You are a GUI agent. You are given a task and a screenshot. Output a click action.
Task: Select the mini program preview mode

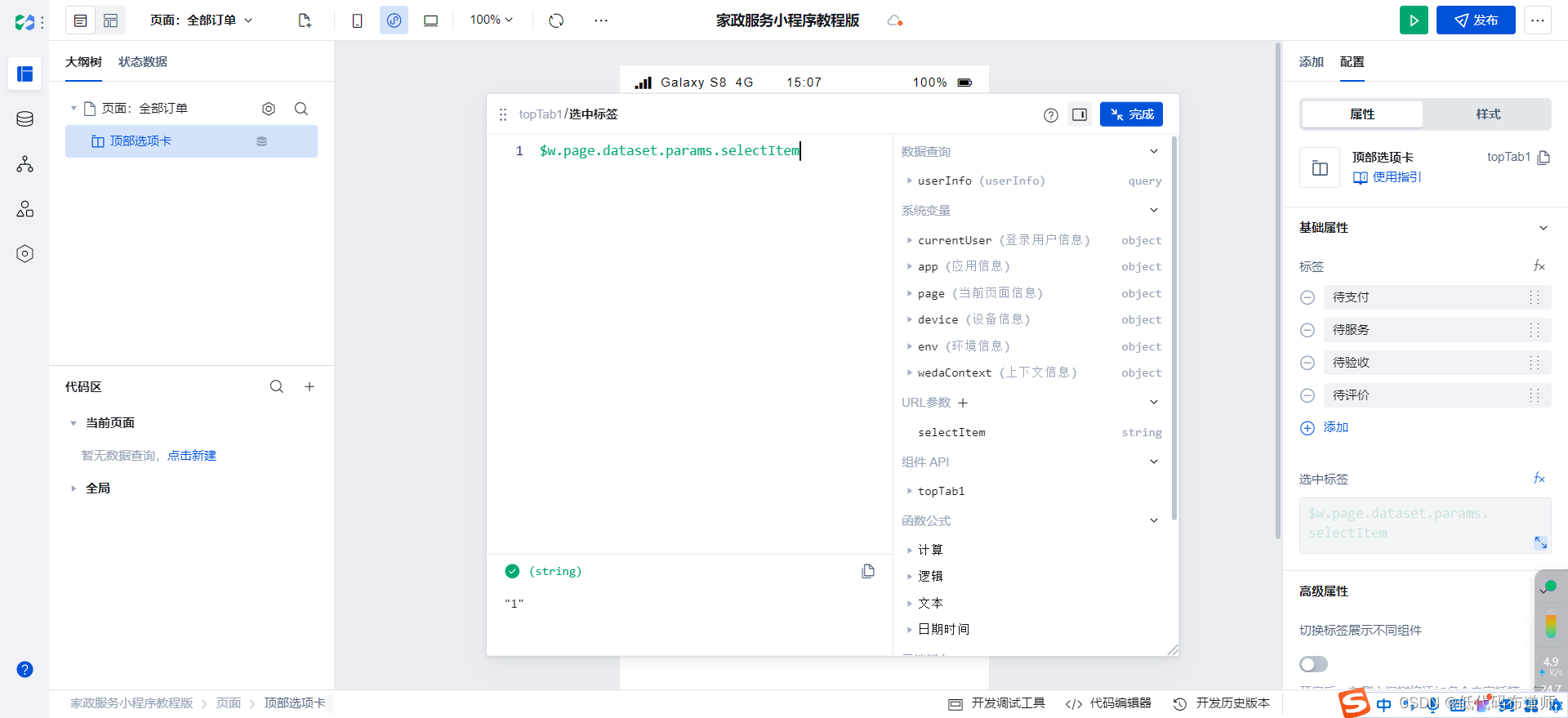click(x=394, y=20)
